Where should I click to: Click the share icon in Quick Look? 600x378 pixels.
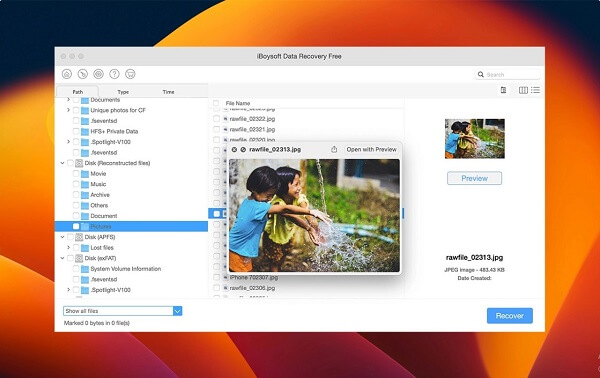(x=334, y=150)
